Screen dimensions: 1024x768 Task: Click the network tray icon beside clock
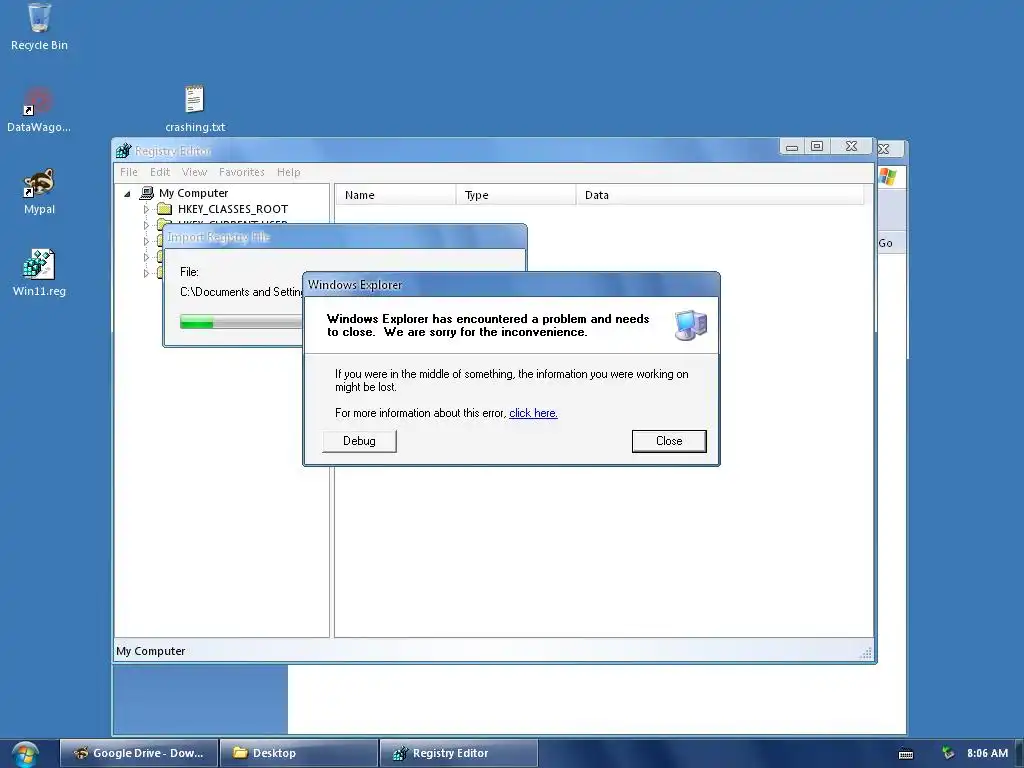coord(948,753)
